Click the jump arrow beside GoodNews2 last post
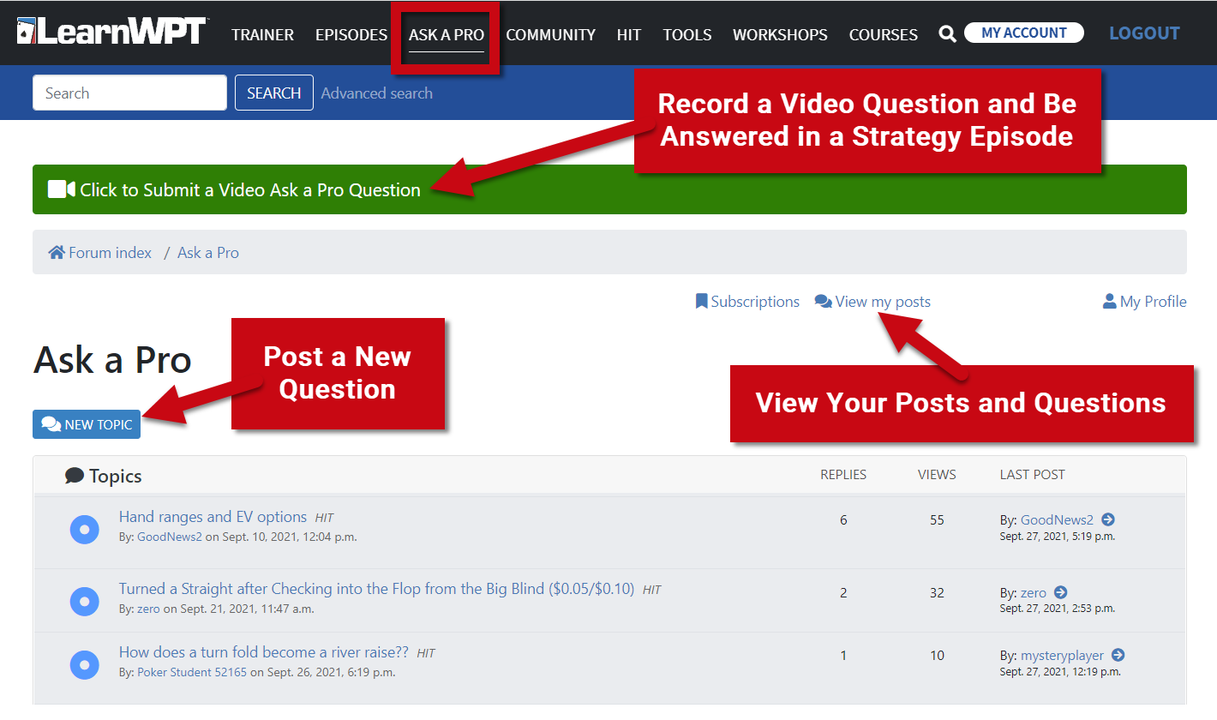Image resolution: width=1217 pixels, height=720 pixels. pyautogui.click(x=1108, y=519)
